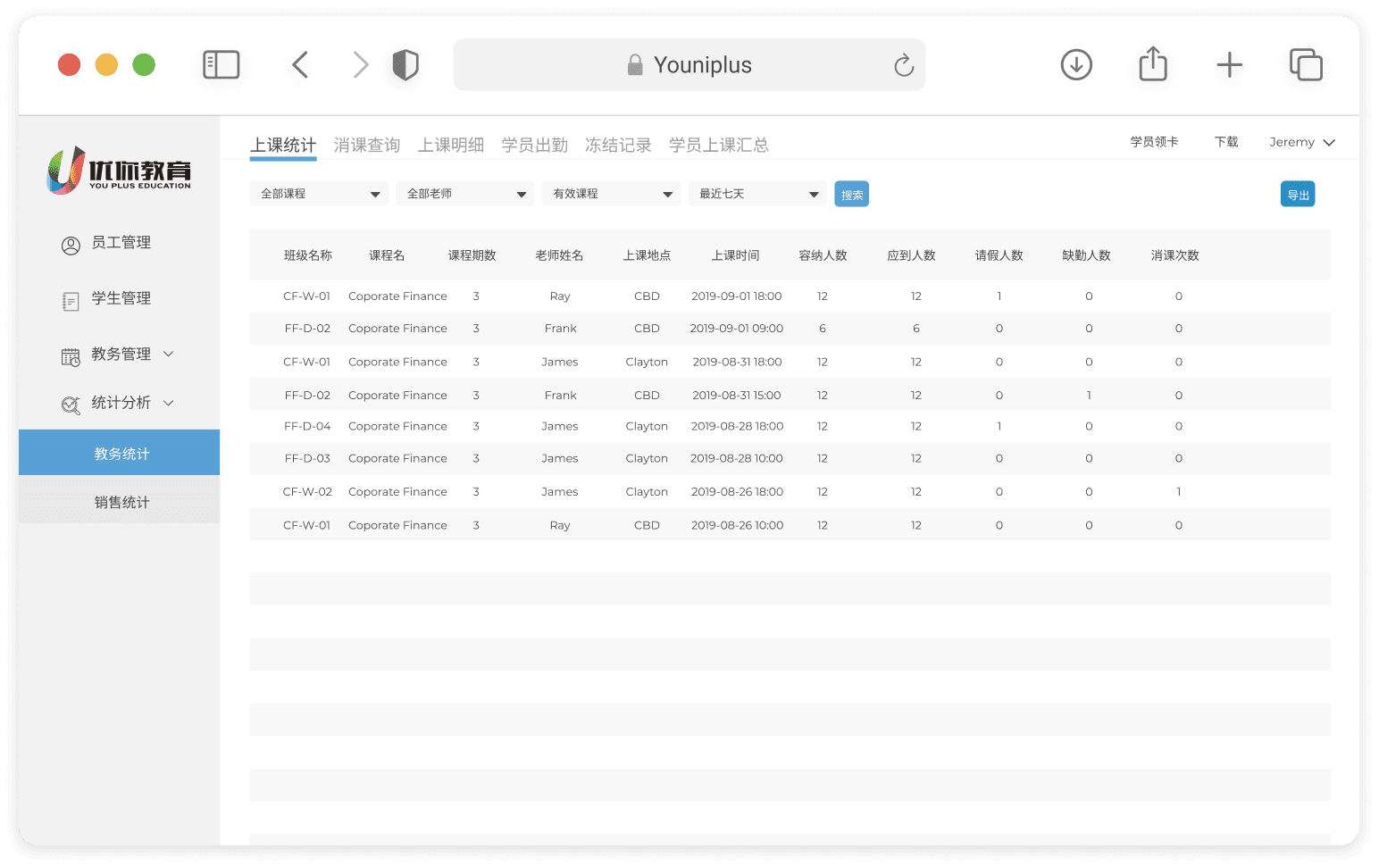
Task: Click the 2019-09-01 18:00 time cell
Action: tap(737, 296)
